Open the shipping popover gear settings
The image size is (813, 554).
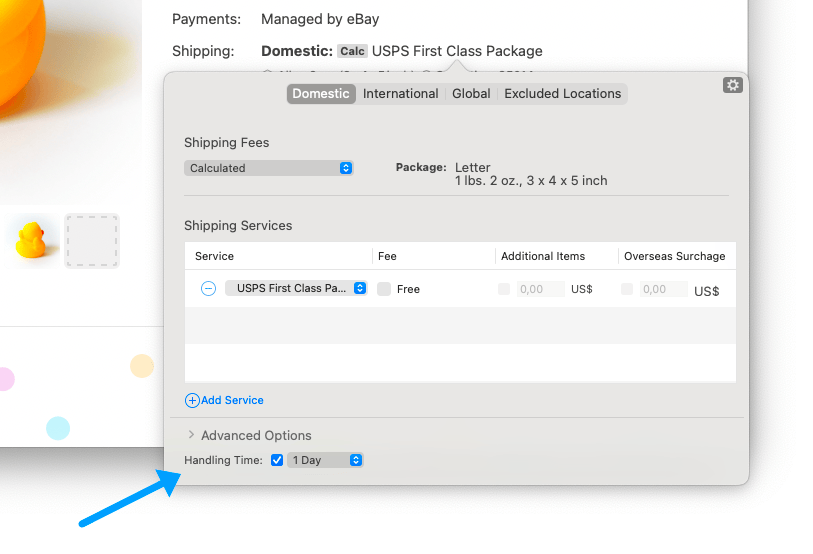pos(733,85)
